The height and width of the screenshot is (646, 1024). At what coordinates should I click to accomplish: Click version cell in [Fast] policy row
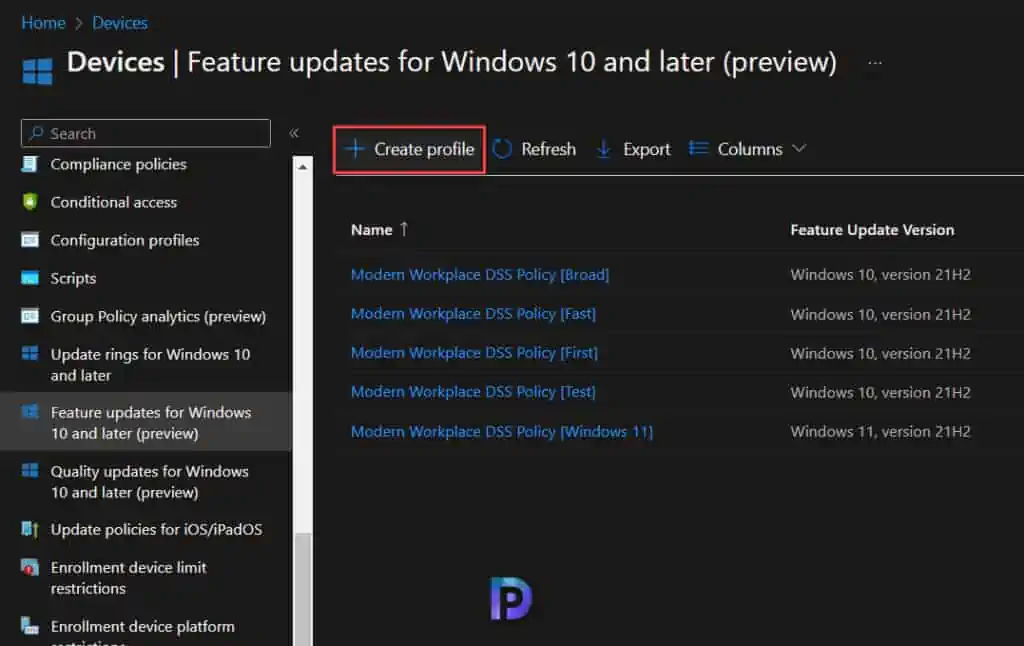(880, 314)
